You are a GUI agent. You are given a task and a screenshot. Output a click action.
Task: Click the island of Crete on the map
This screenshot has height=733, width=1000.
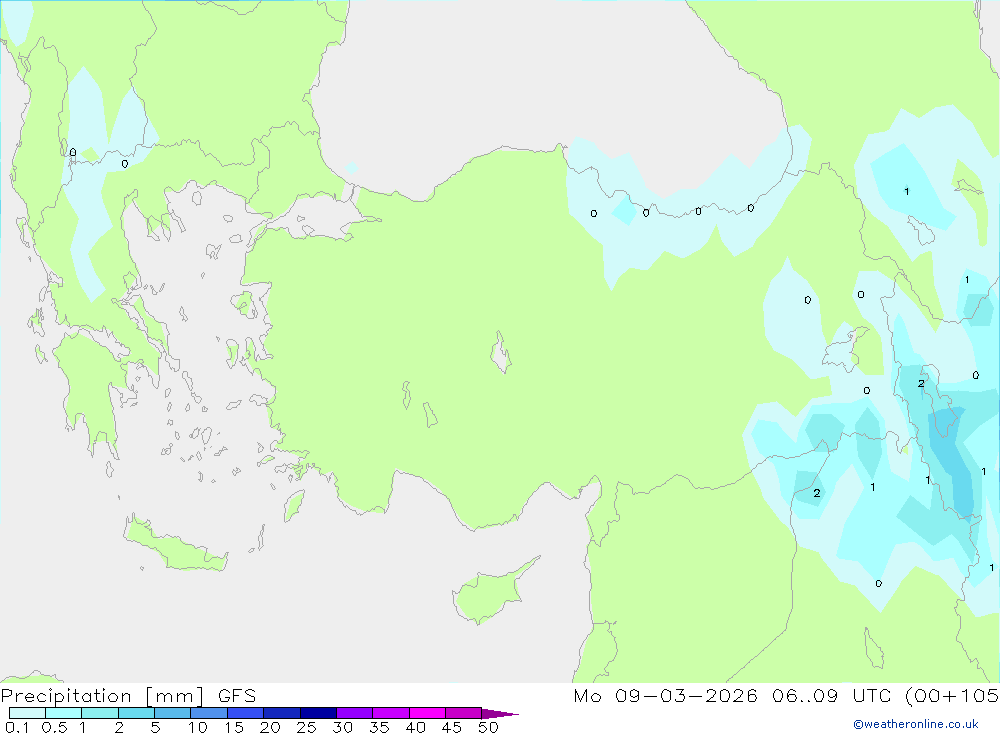click(x=174, y=544)
